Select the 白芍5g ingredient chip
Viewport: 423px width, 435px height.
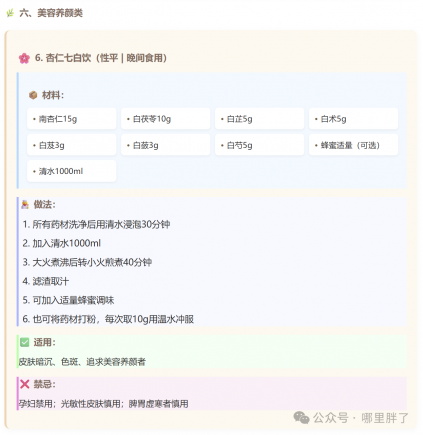pyautogui.click(x=259, y=145)
